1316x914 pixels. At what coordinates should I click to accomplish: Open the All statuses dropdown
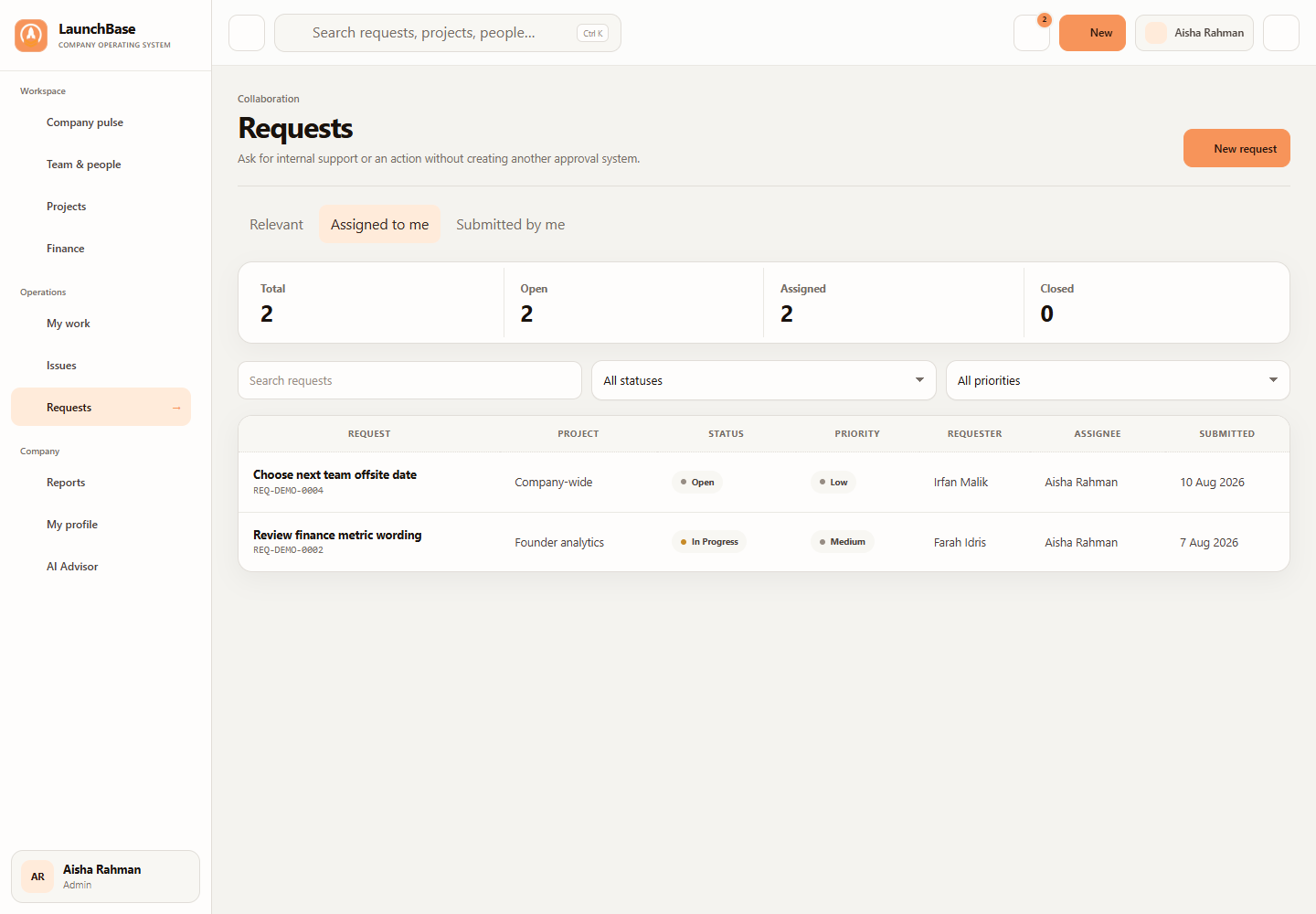click(x=764, y=380)
